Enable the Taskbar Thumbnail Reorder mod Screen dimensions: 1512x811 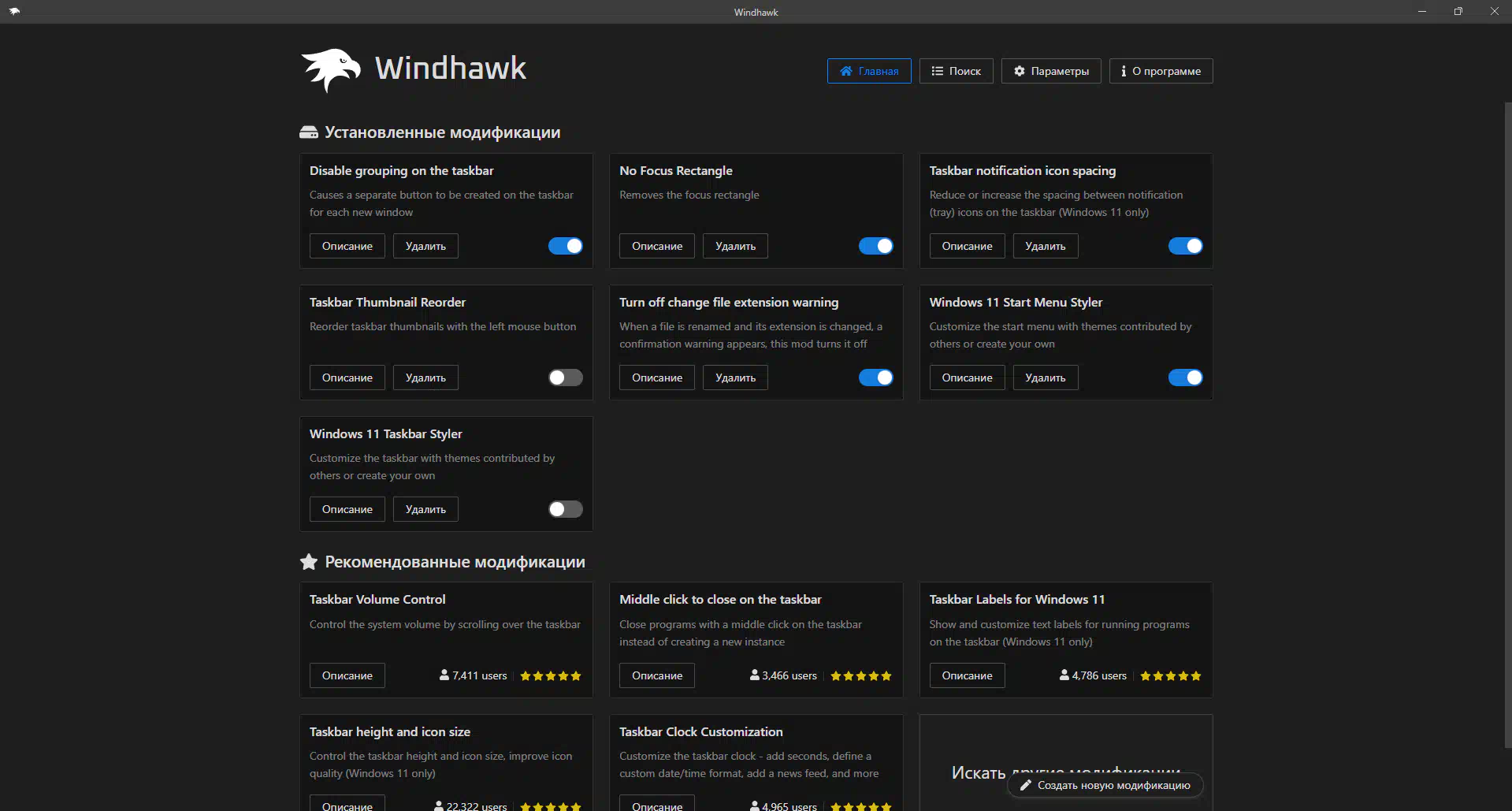click(566, 378)
